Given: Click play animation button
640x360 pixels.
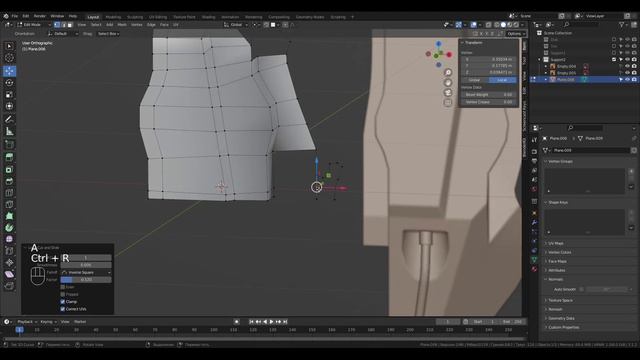Looking at the screenshot, I should (272, 322).
